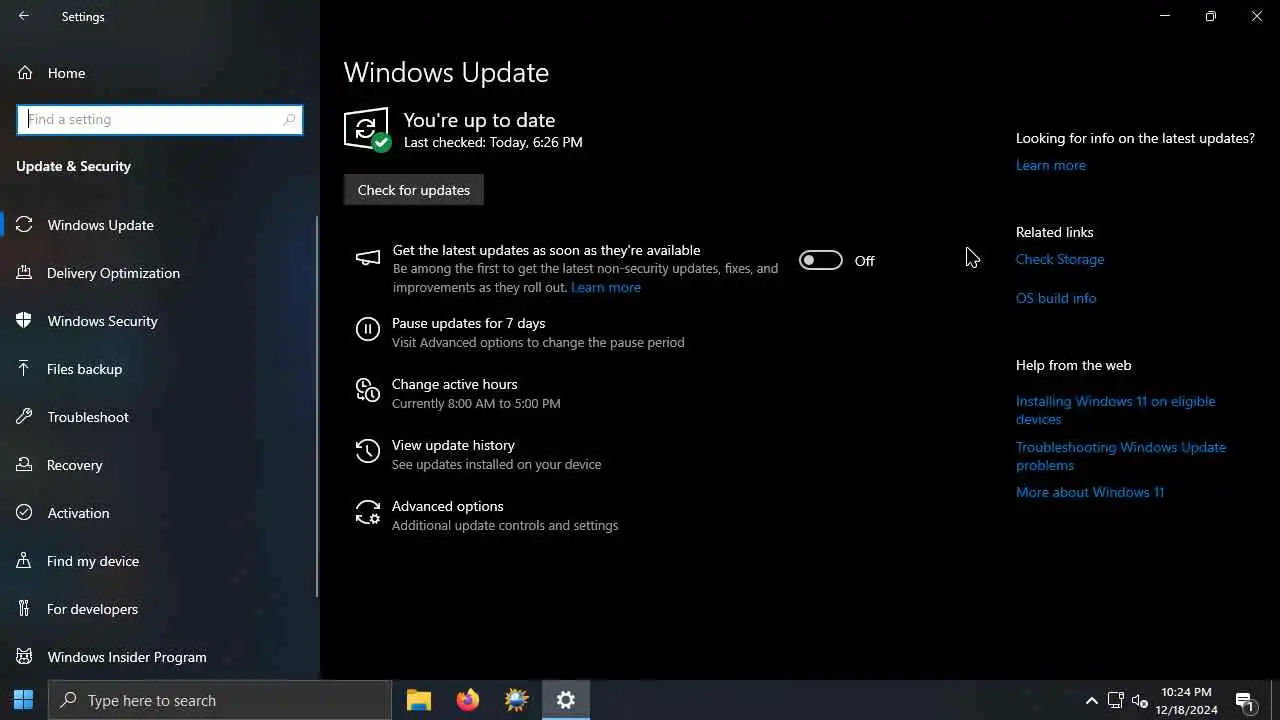Click the taskbar clock and date

tap(1188, 701)
